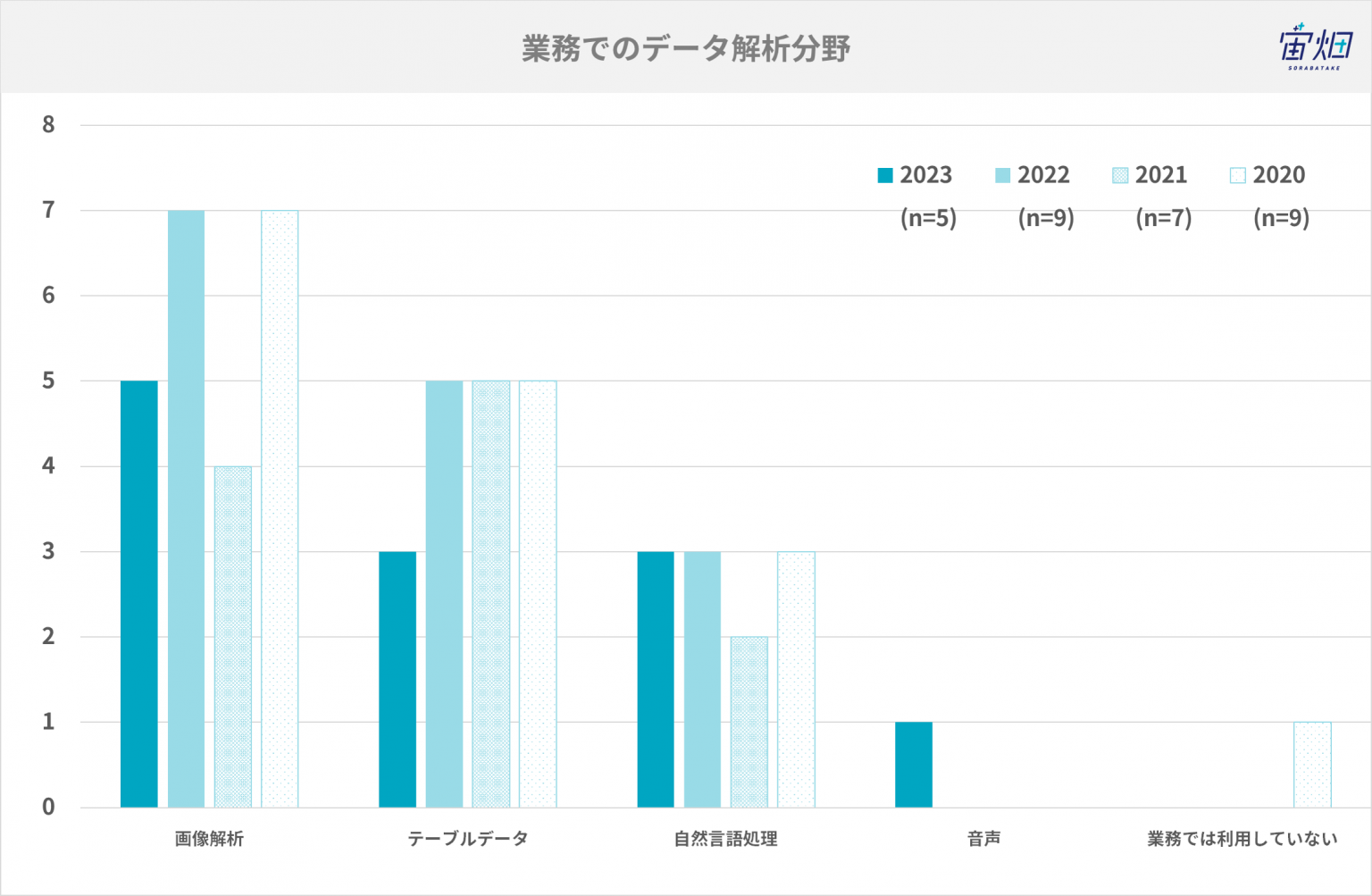Select the 2022 legend color swatch
1372x896 pixels.
(x=1003, y=175)
